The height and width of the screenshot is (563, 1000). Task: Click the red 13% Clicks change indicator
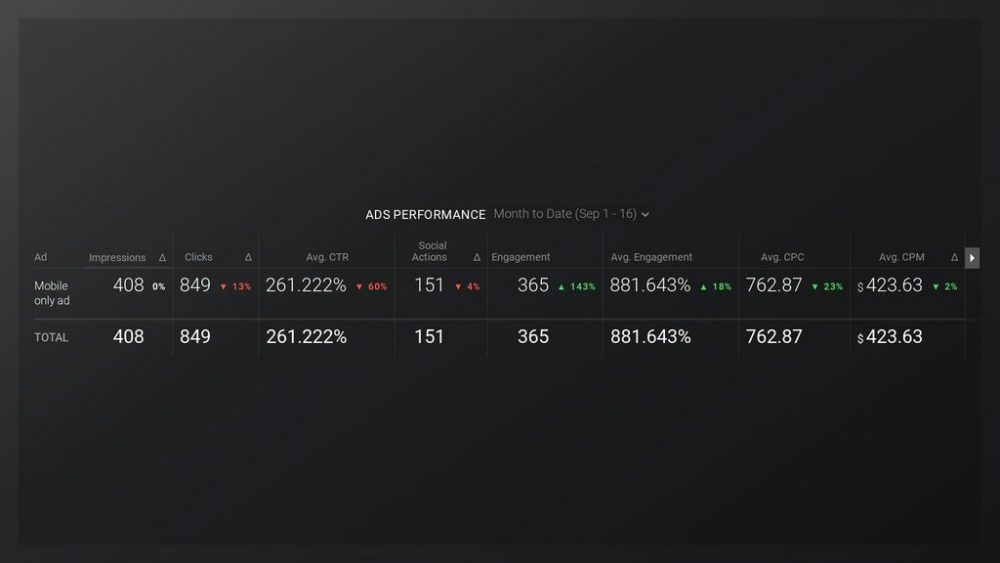(x=236, y=287)
